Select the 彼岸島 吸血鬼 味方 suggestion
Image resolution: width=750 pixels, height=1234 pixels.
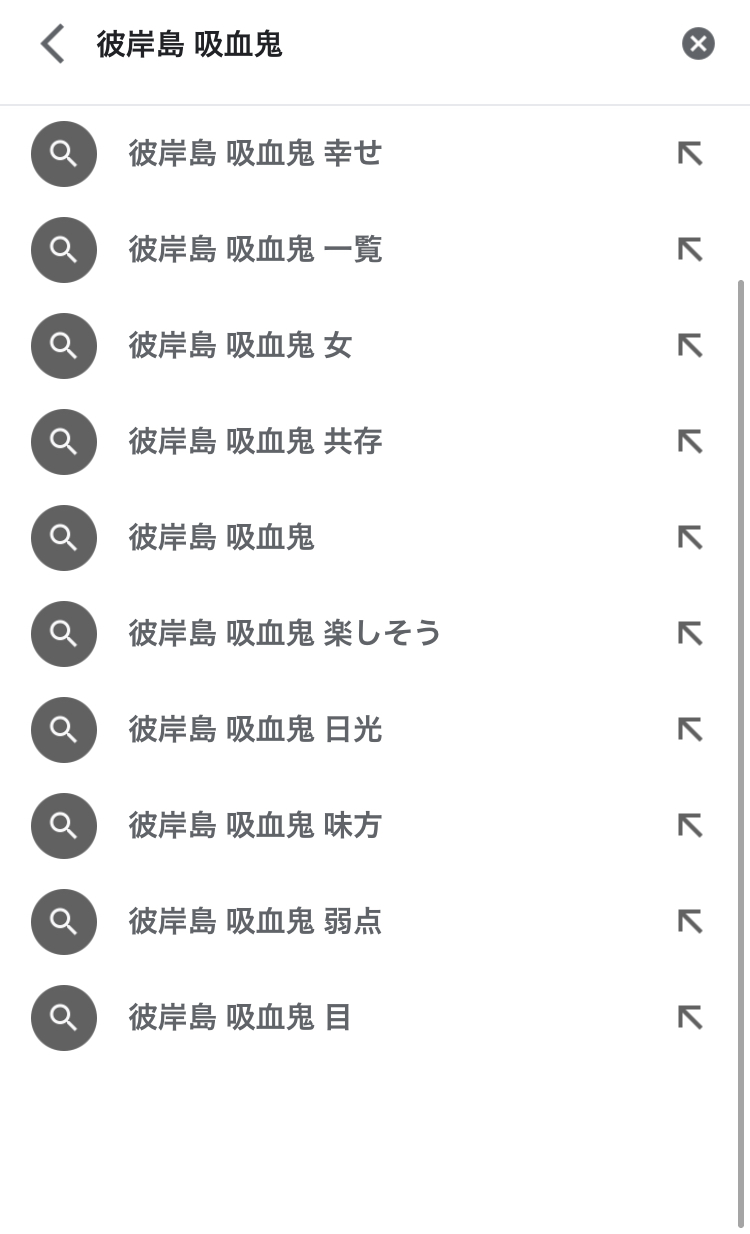point(256,826)
